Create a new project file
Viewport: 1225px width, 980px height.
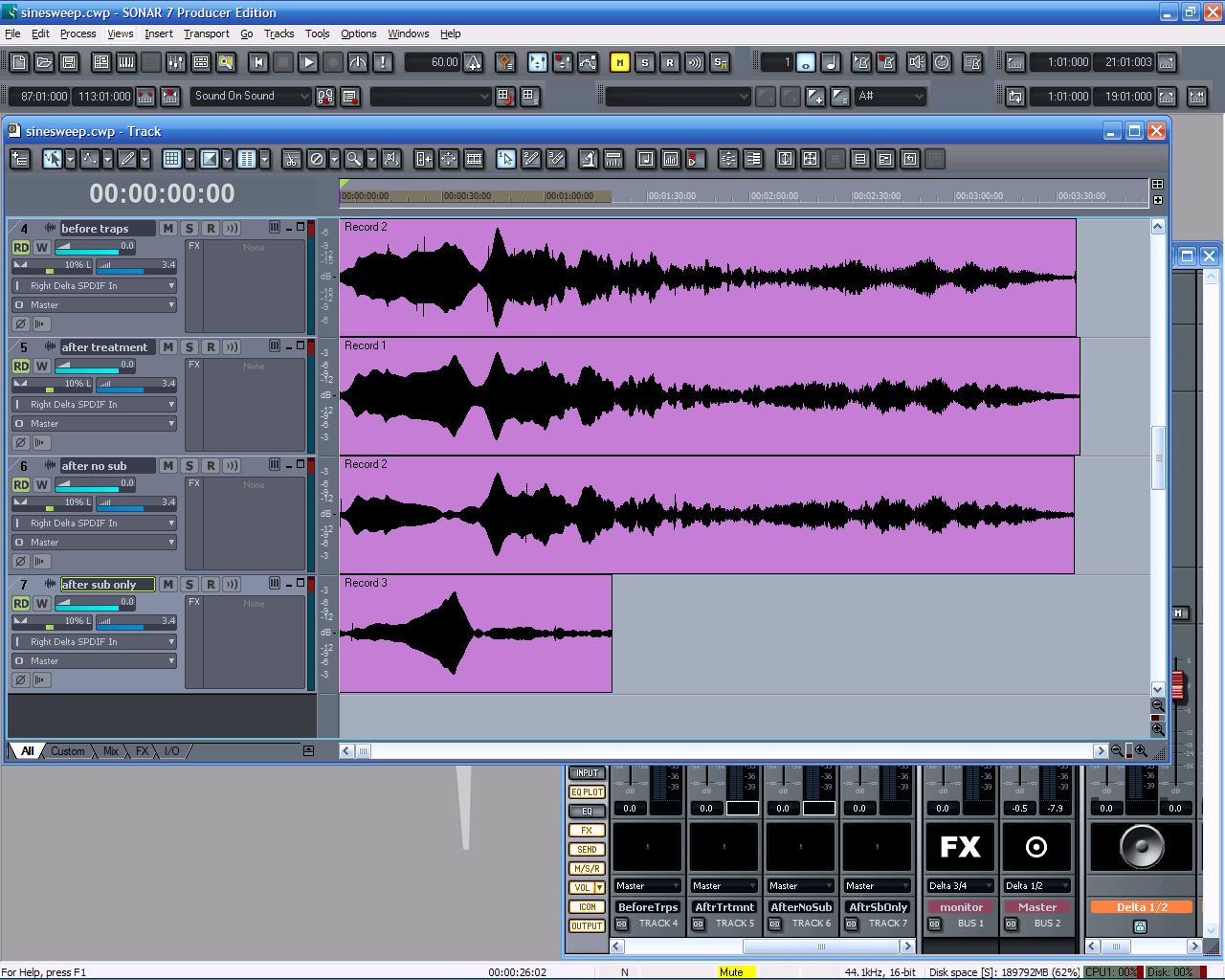click(19, 62)
